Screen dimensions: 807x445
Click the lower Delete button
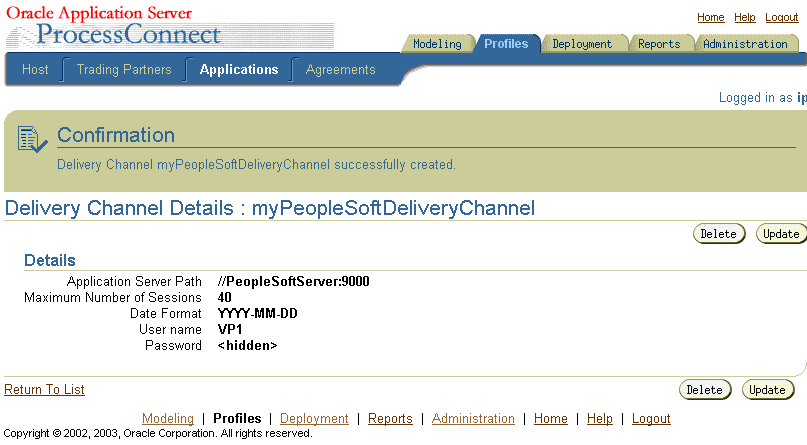click(705, 389)
